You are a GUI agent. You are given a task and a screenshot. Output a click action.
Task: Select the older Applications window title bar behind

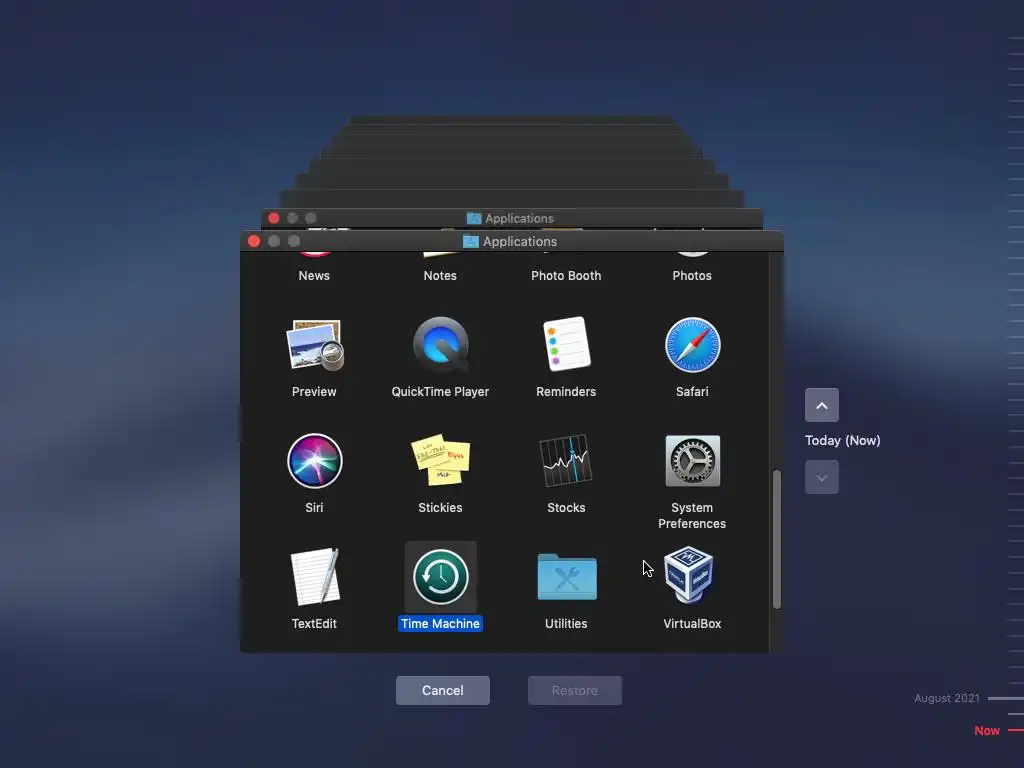click(x=512, y=218)
